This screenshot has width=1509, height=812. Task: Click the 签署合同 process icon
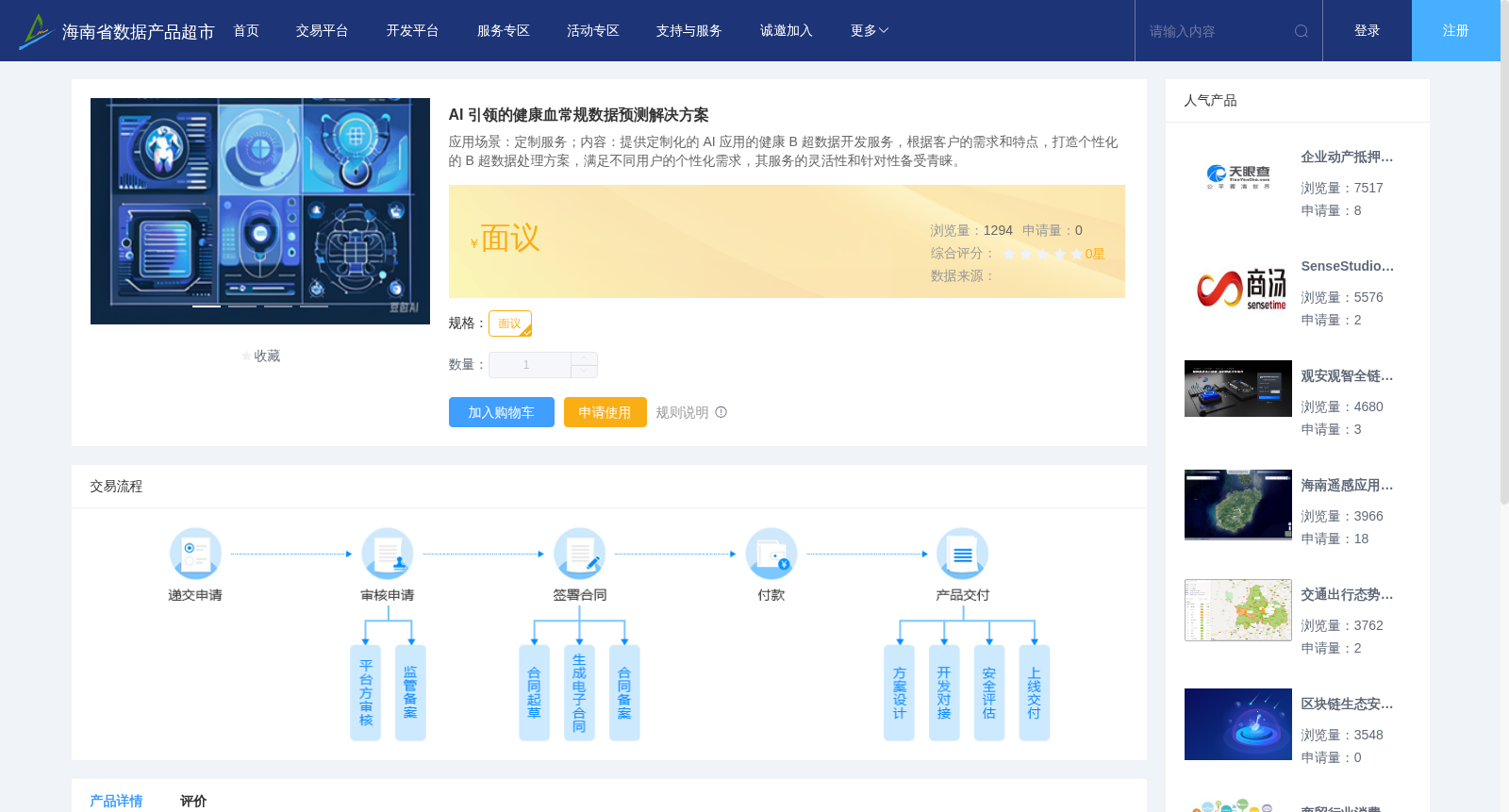579,554
